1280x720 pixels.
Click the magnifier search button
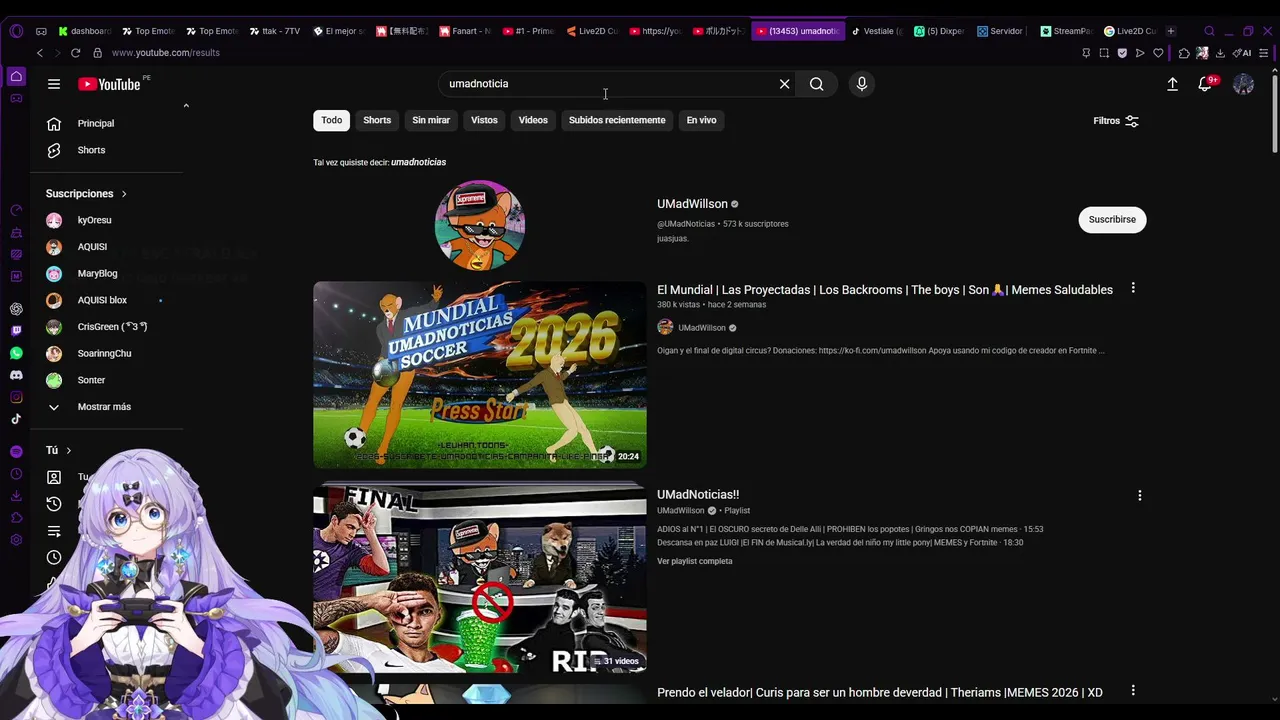pos(817,84)
